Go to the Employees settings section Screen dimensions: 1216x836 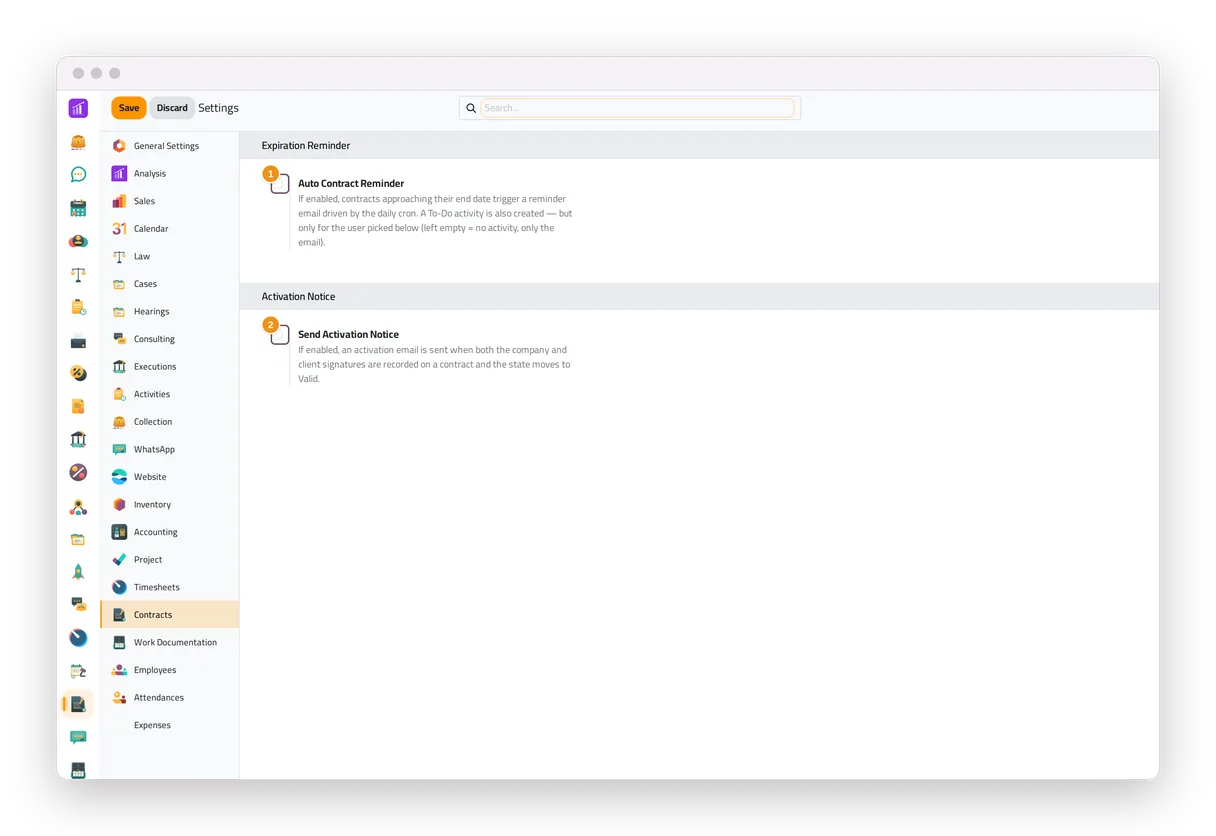[x=170, y=670]
